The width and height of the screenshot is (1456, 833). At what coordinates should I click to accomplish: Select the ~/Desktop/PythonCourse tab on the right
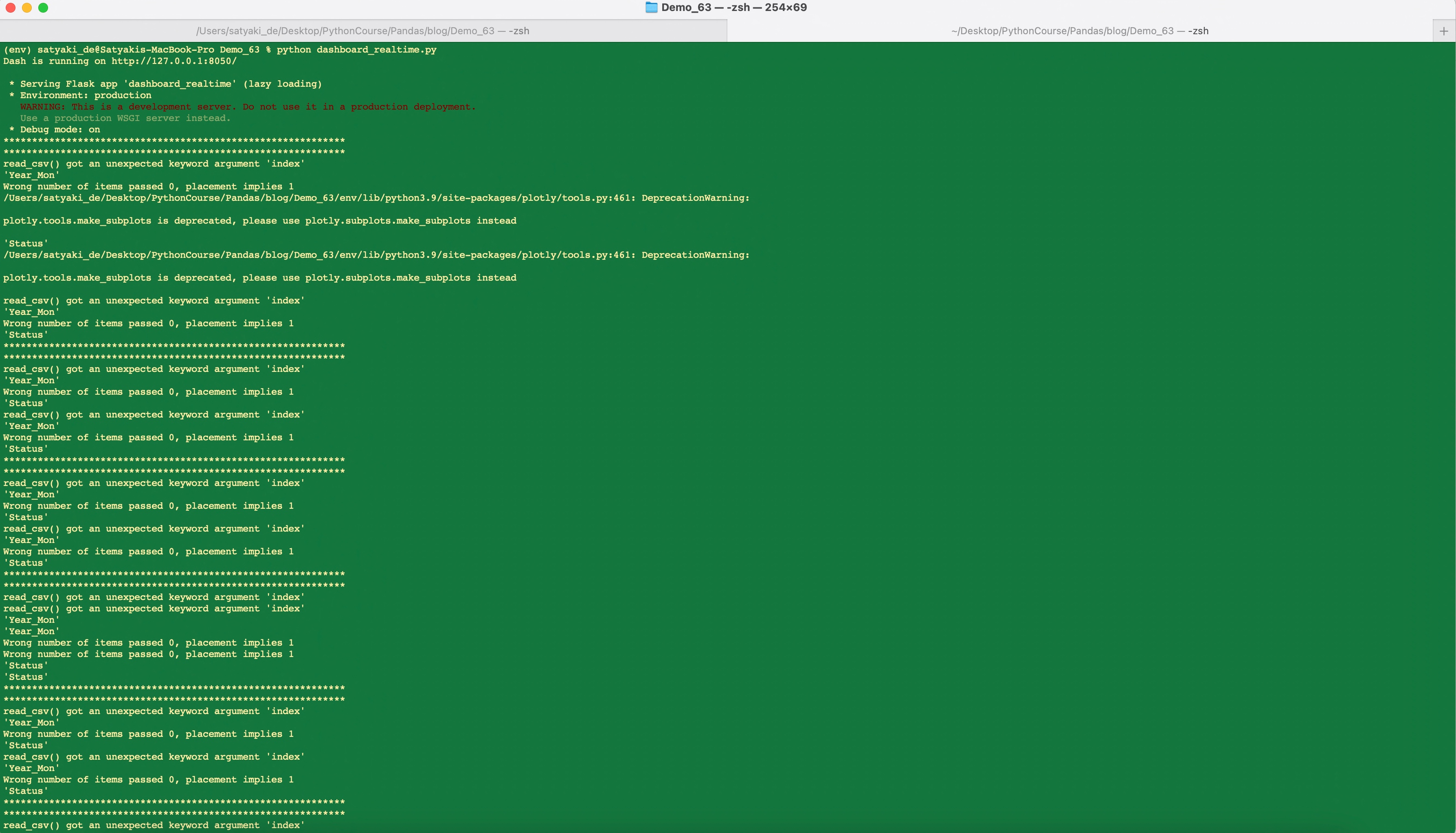[x=1079, y=31]
